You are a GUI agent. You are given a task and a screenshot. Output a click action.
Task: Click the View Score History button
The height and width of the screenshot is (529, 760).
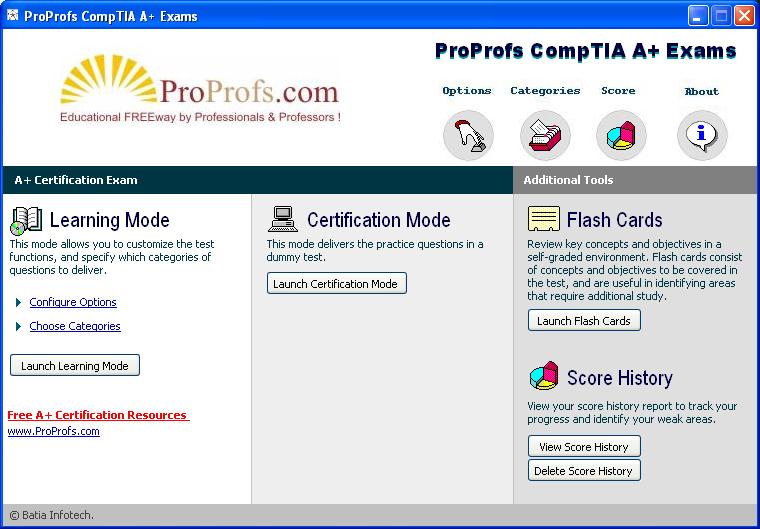(584, 447)
